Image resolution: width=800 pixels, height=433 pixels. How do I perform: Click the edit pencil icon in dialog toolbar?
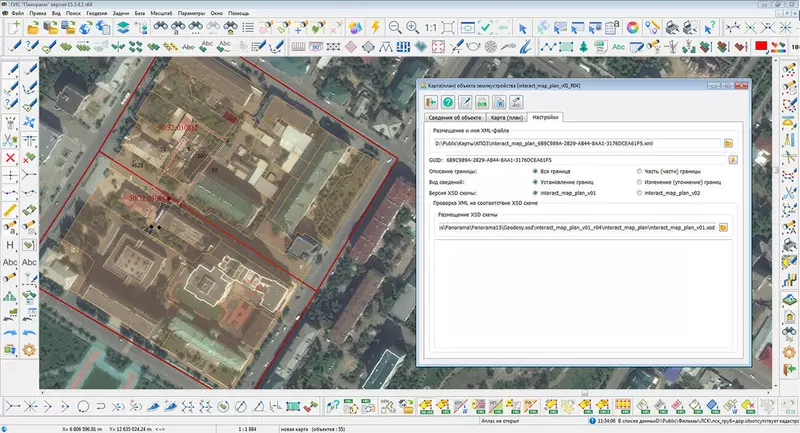(x=465, y=101)
